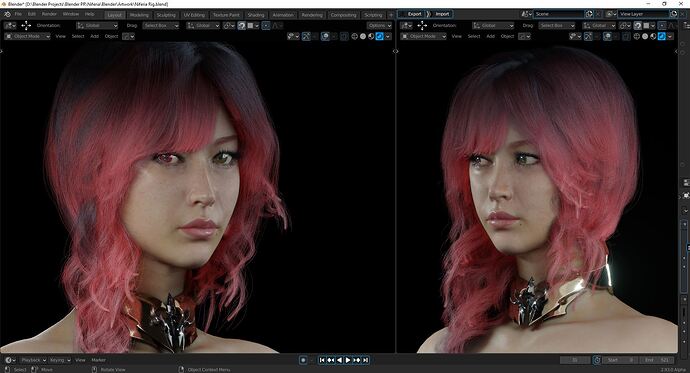
Task: Click the Export button in top bar
Action: pos(412,14)
